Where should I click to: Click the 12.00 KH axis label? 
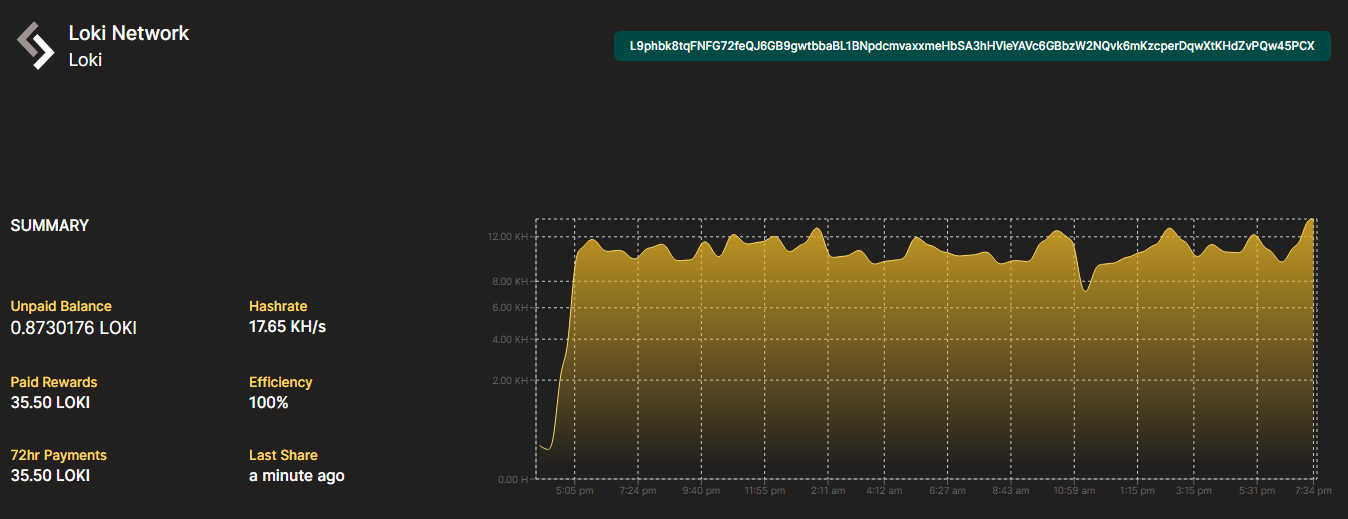[507, 237]
